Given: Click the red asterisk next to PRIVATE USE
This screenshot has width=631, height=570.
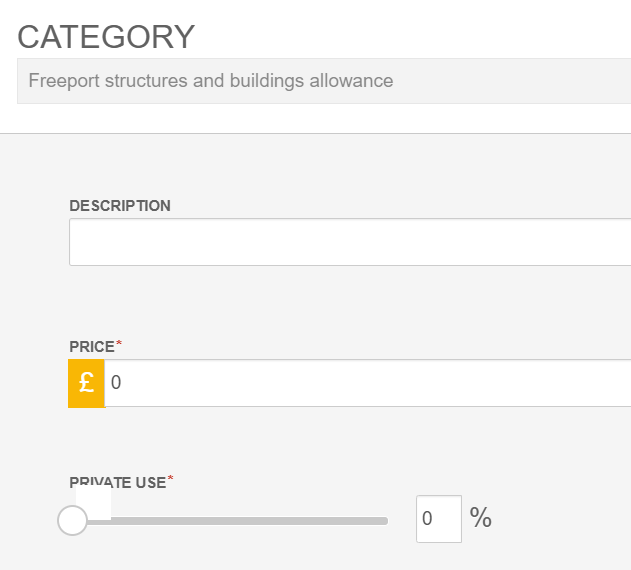Looking at the screenshot, I should 170,480.
